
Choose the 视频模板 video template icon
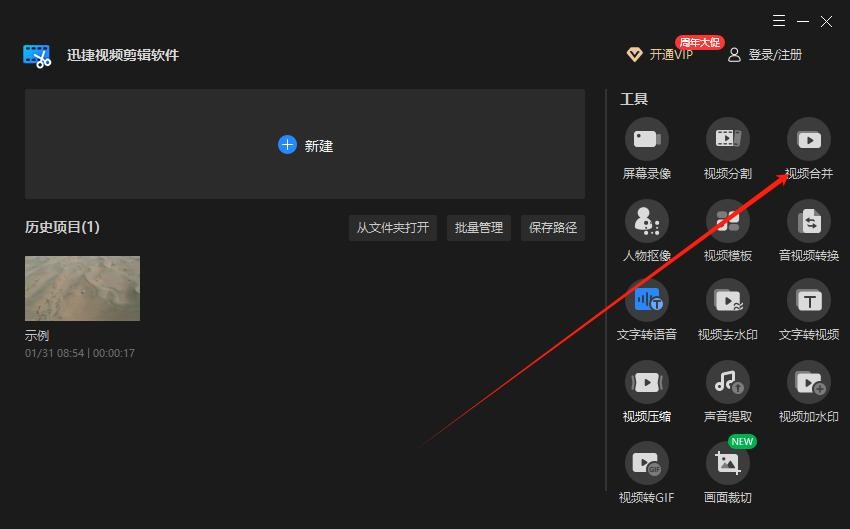pos(727,221)
